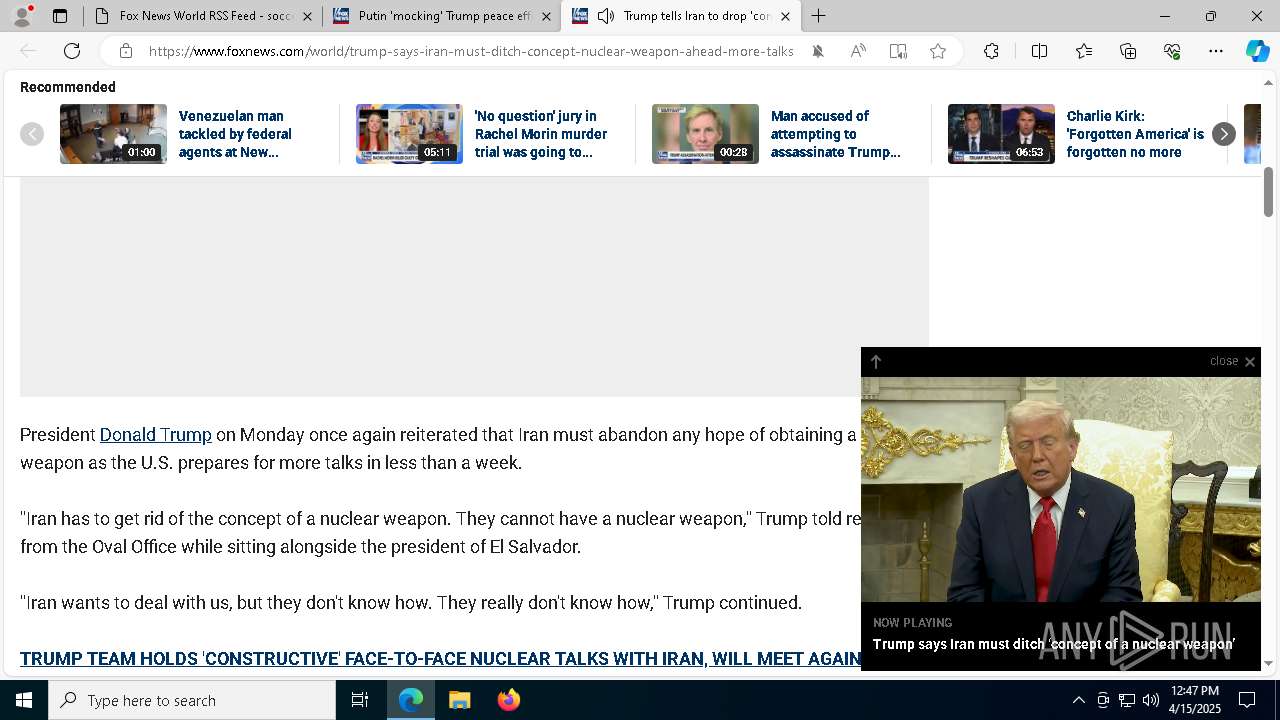Show next recommended videos arrow
This screenshot has width=1280, height=720.
click(x=1223, y=134)
